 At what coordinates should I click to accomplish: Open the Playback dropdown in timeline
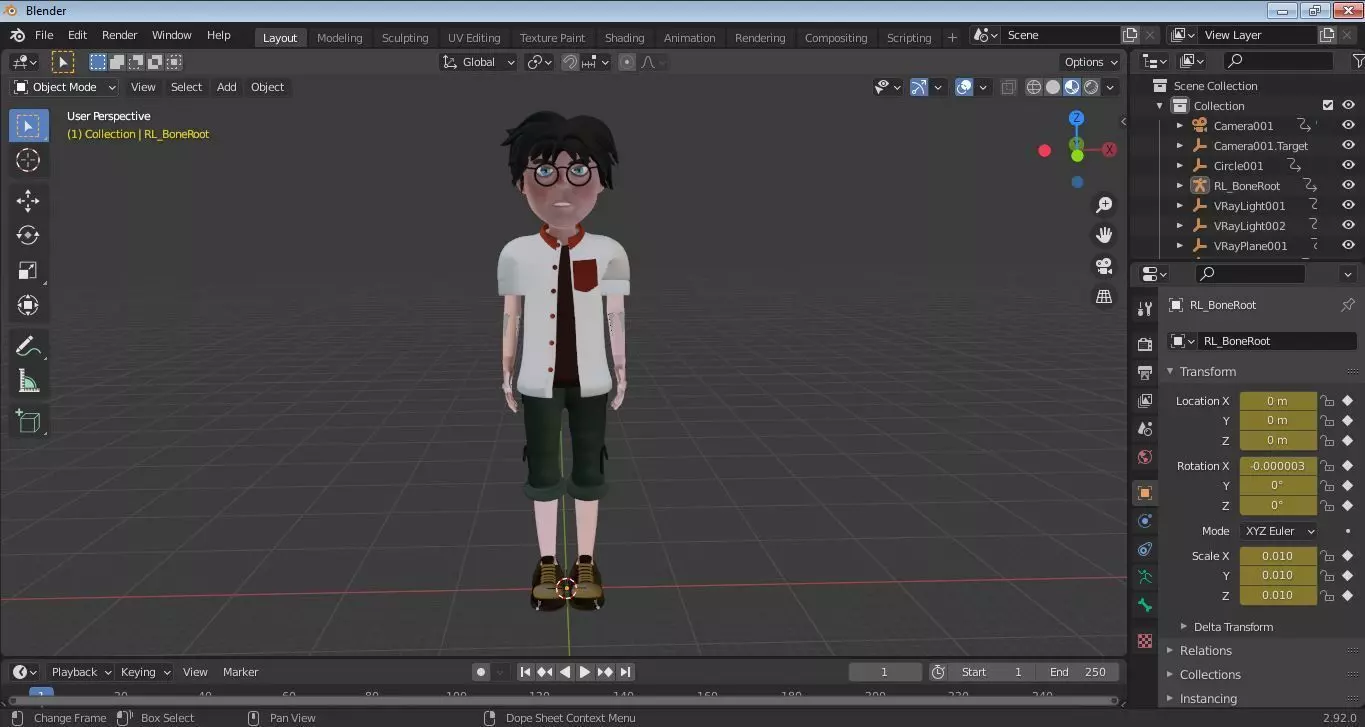click(x=80, y=672)
